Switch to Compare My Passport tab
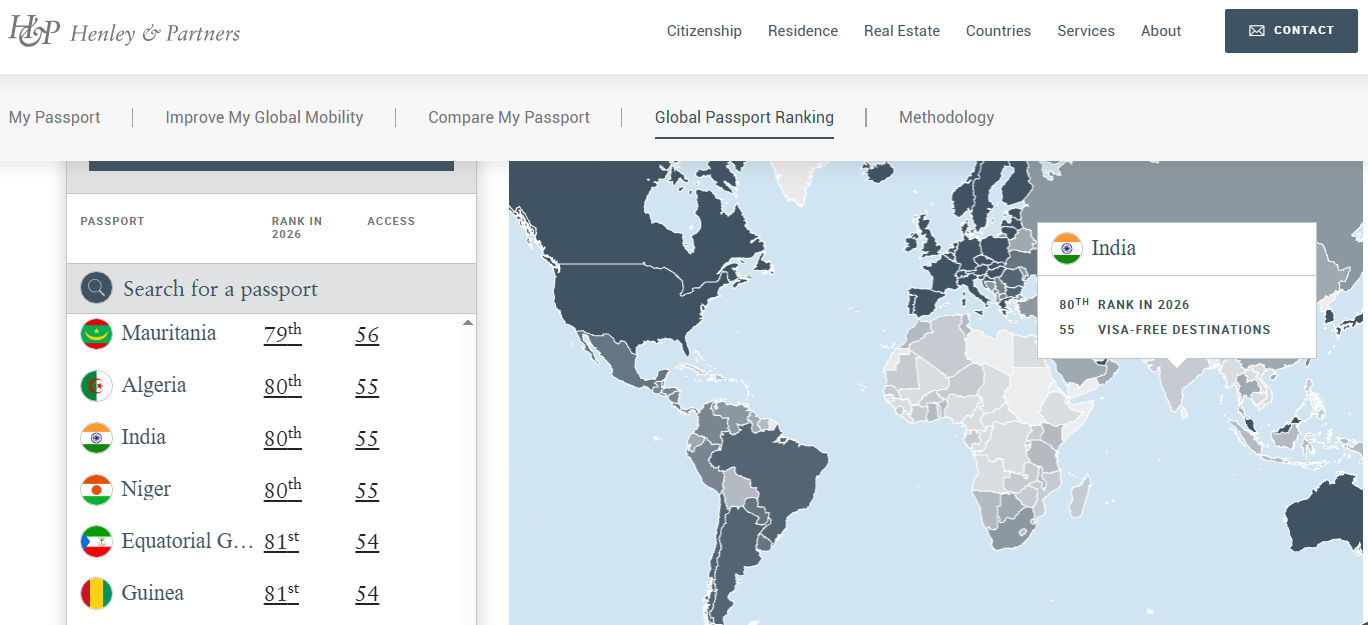The width and height of the screenshot is (1368, 625). click(508, 117)
